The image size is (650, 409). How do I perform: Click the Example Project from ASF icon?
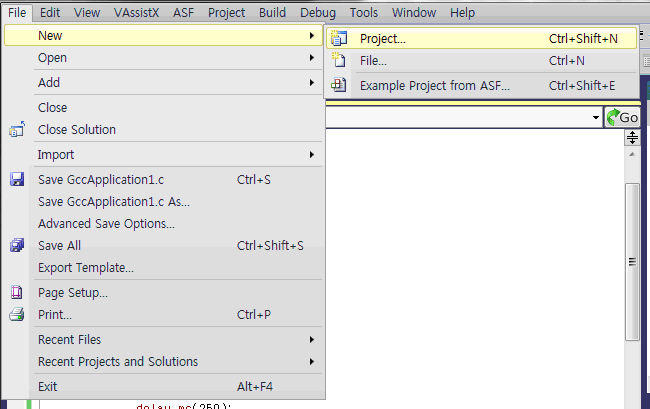pyautogui.click(x=338, y=85)
